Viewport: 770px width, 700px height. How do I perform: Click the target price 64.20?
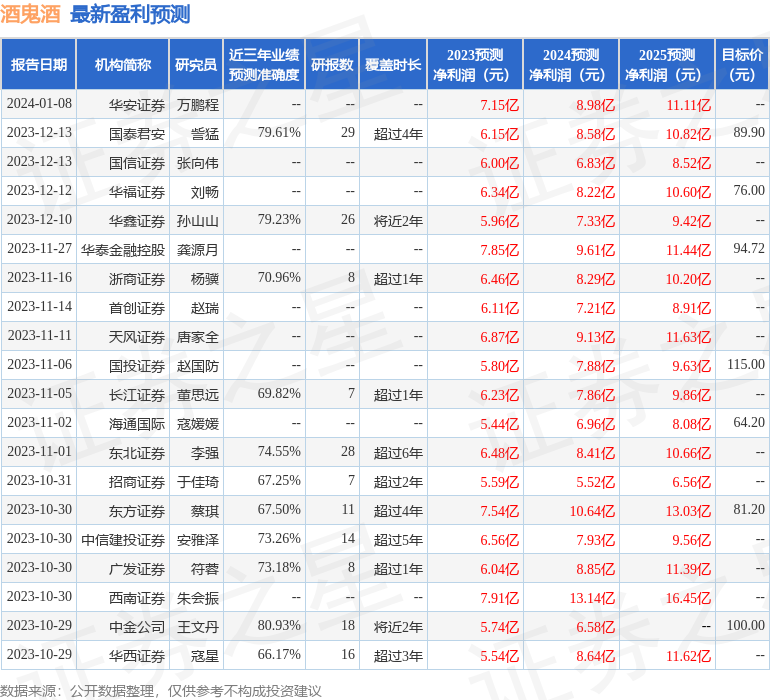tap(749, 422)
